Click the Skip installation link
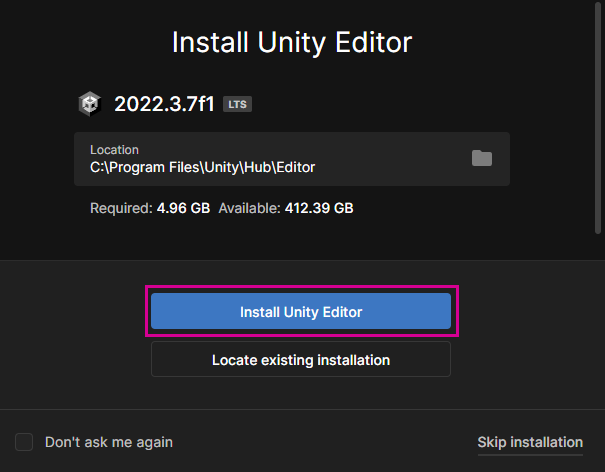 [530, 442]
